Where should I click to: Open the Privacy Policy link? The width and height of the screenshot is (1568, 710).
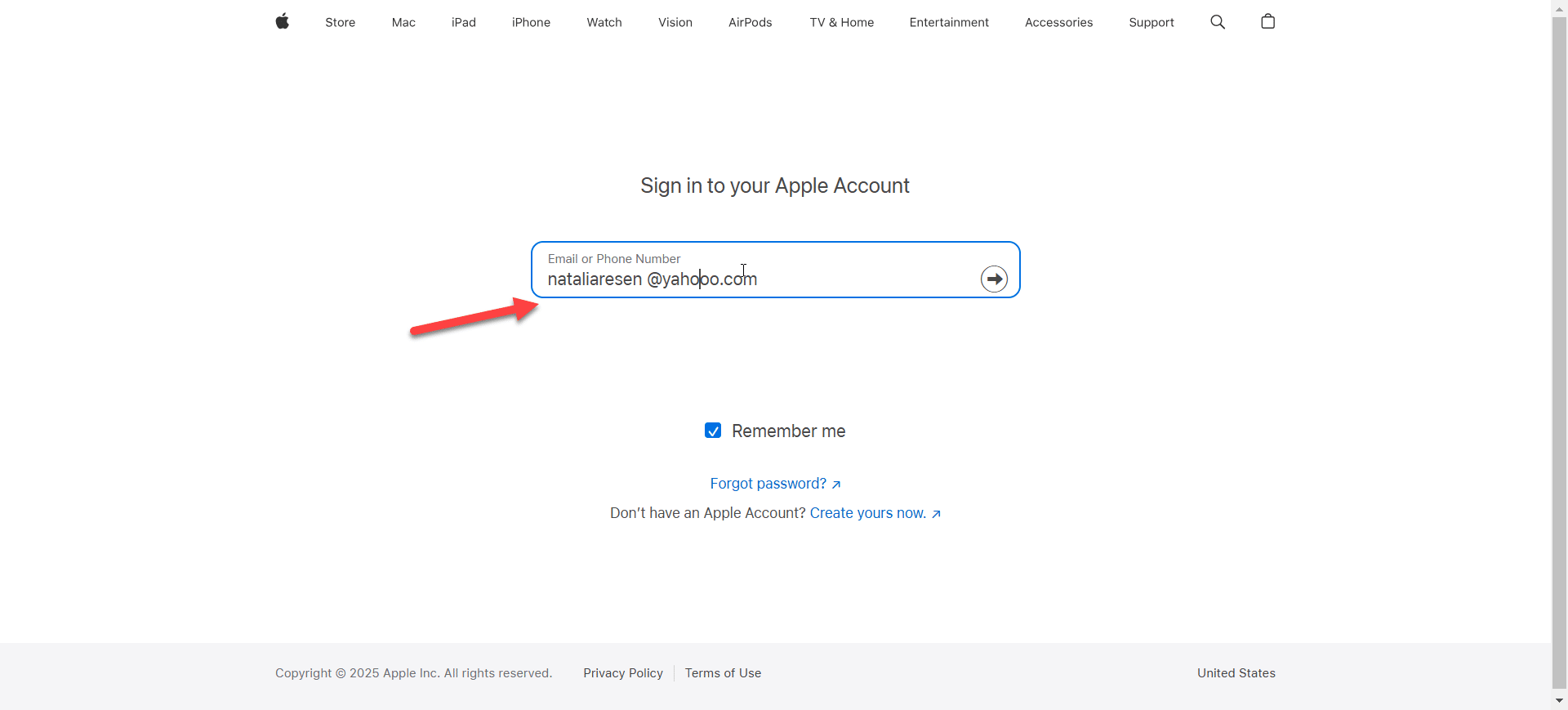(x=623, y=673)
